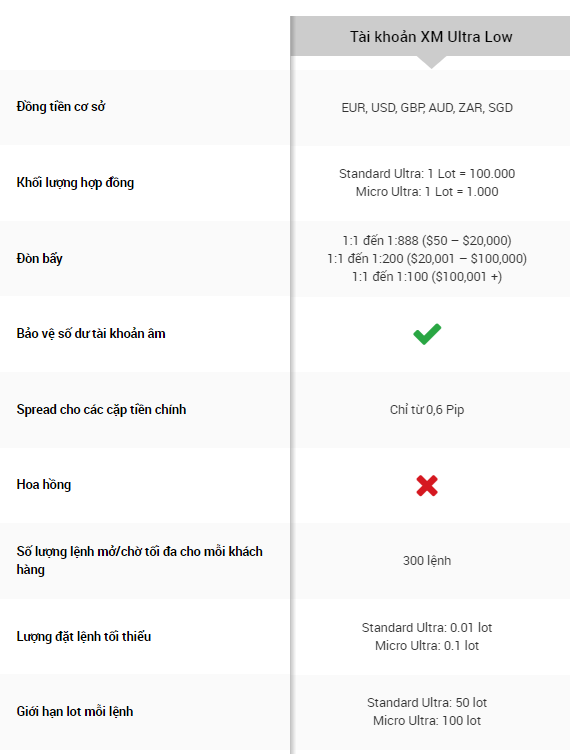Viewport: 570px width, 754px height.
Task: Select Lượng đặt lệnh tối thiểu label
Action: (x=84, y=636)
